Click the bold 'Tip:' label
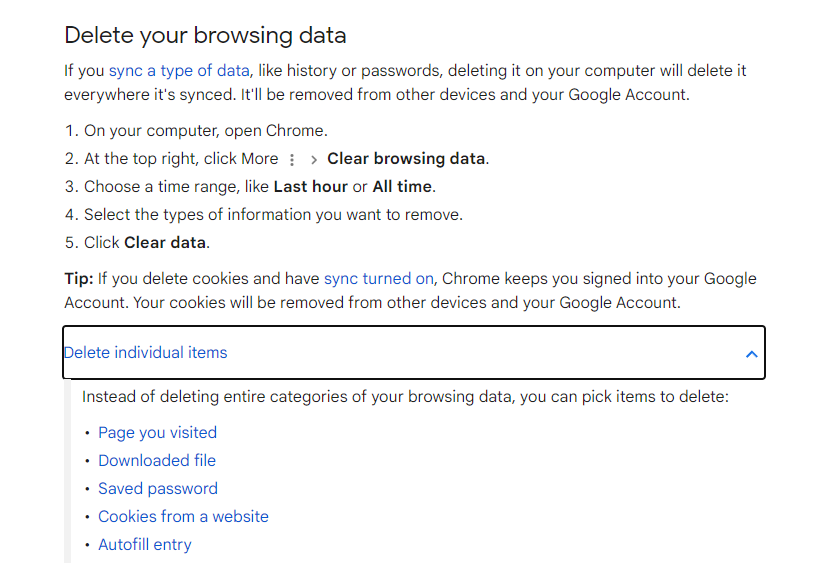 click(x=78, y=279)
